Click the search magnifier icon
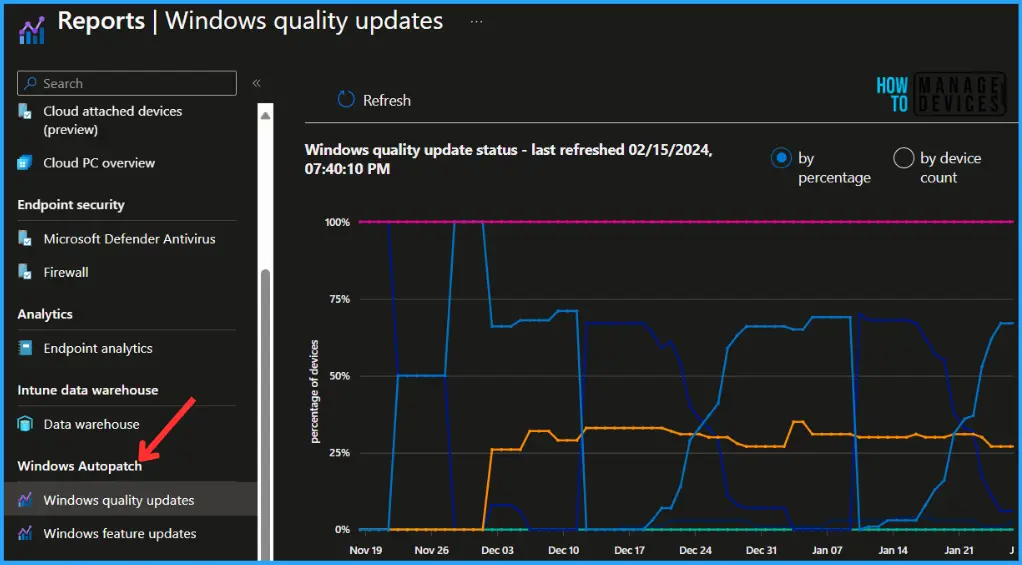This screenshot has height=565, width=1022. pos(31,83)
